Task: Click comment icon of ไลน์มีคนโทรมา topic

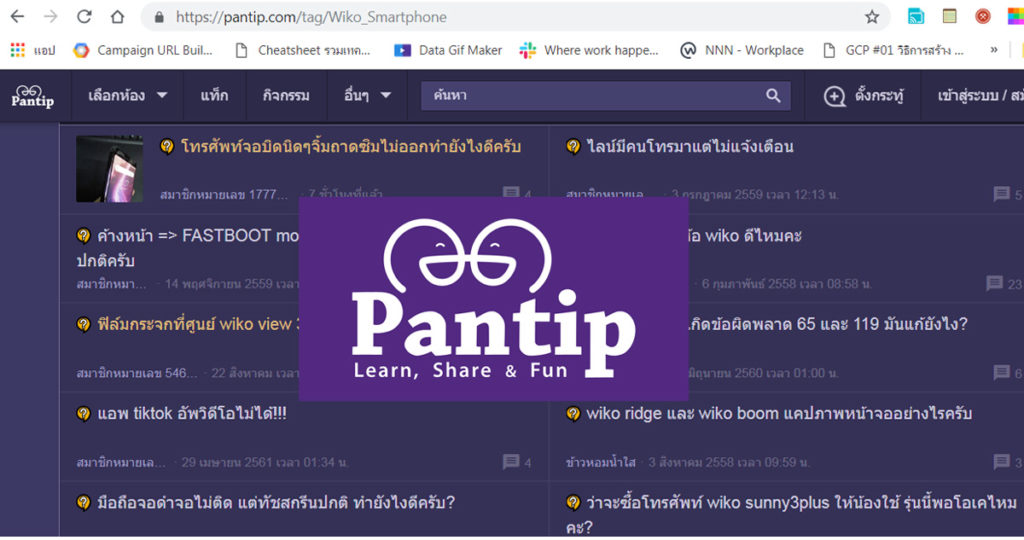Action: coord(1002,194)
